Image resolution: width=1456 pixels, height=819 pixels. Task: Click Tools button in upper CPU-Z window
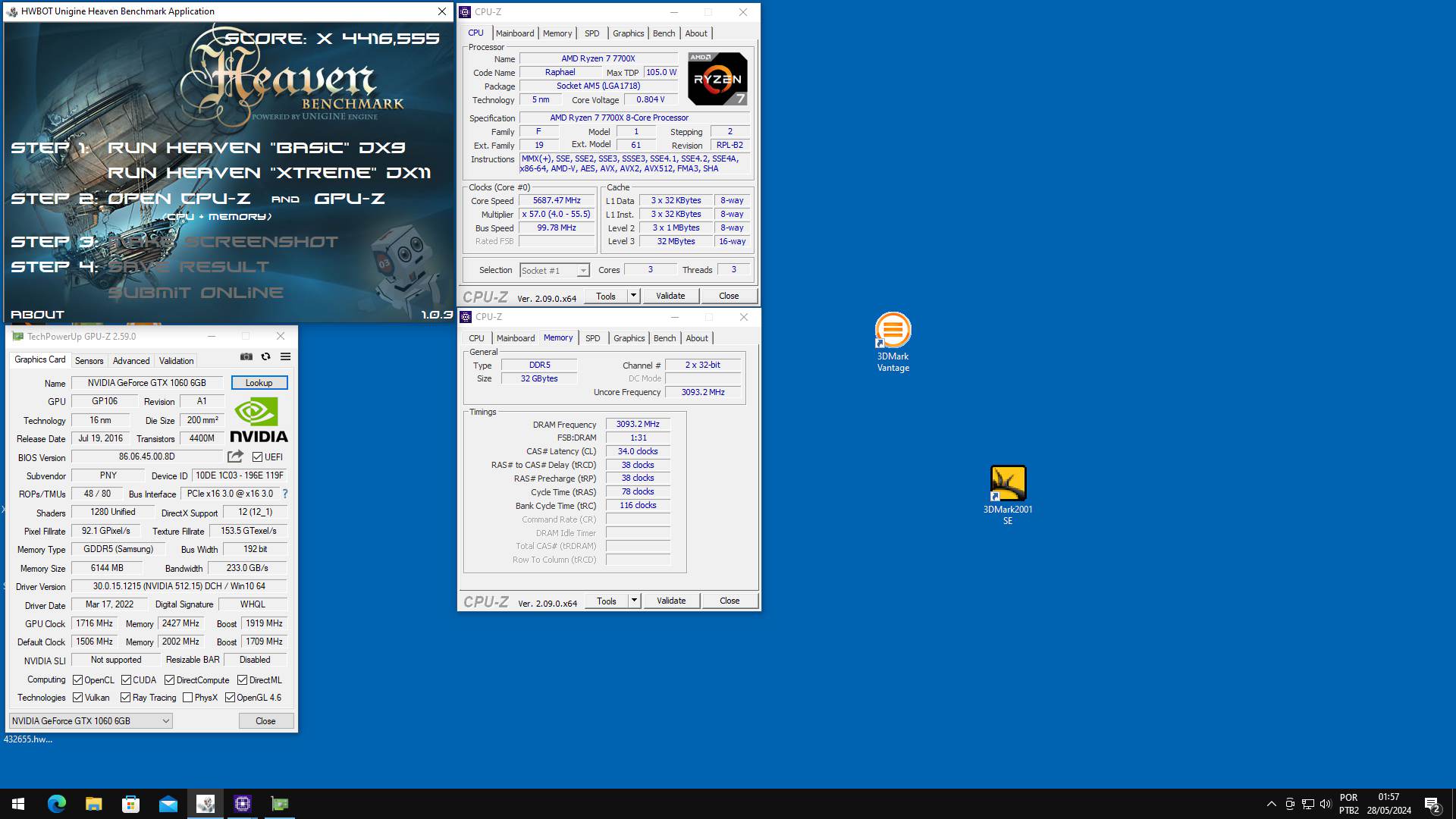point(606,296)
